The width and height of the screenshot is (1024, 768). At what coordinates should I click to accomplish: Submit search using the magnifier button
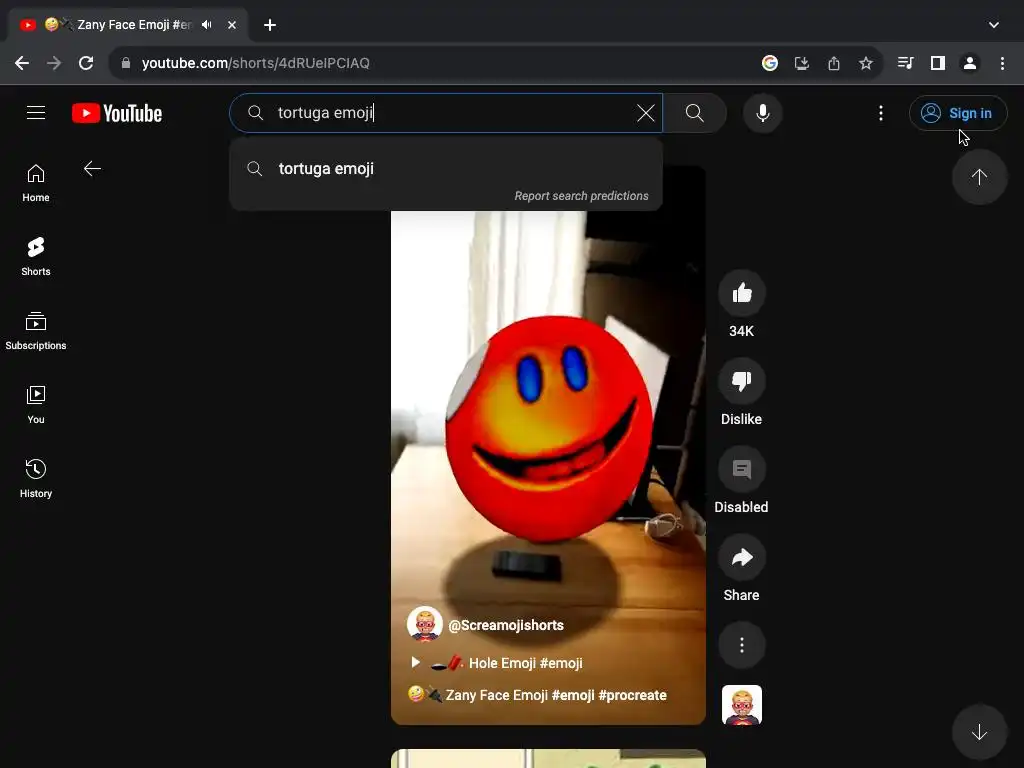695,113
